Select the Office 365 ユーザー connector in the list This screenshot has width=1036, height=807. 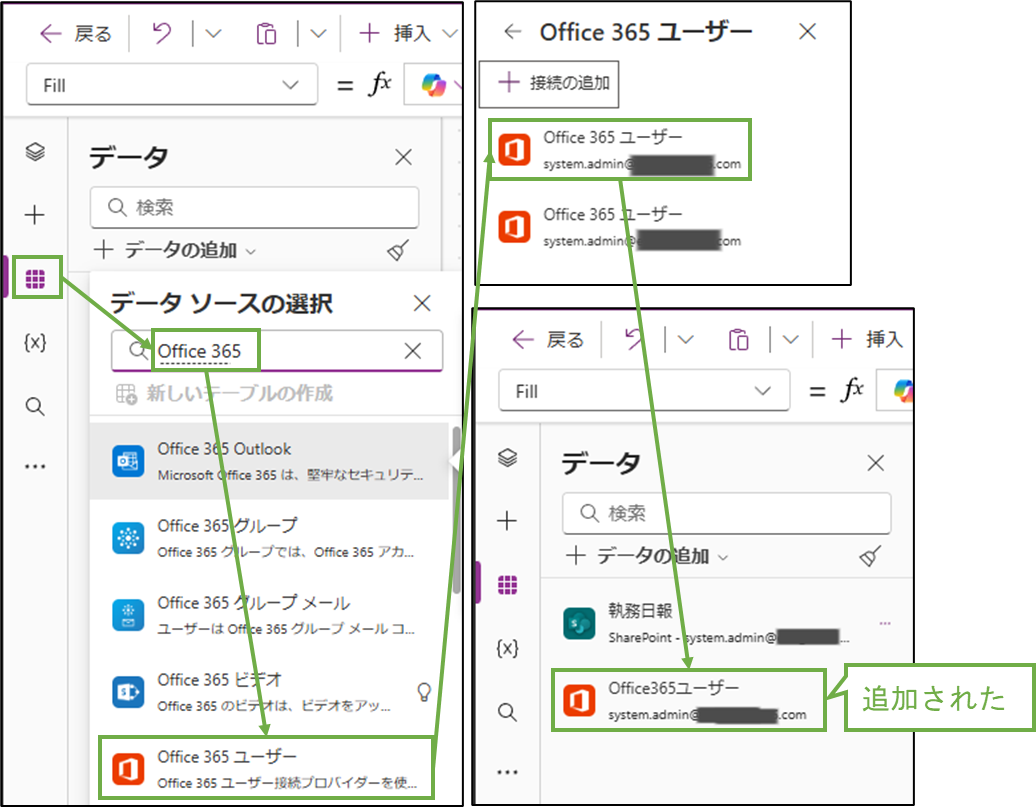click(266, 769)
